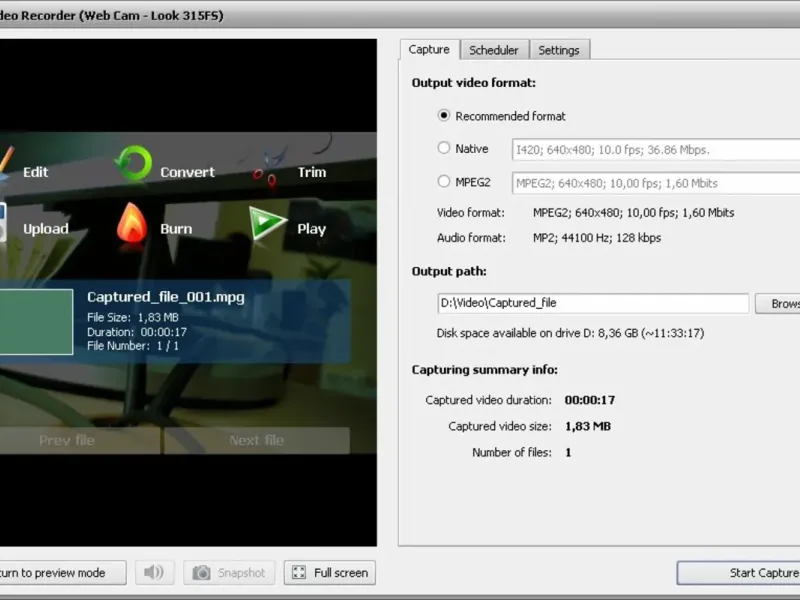Click the Number of files value 1

pos(568,453)
